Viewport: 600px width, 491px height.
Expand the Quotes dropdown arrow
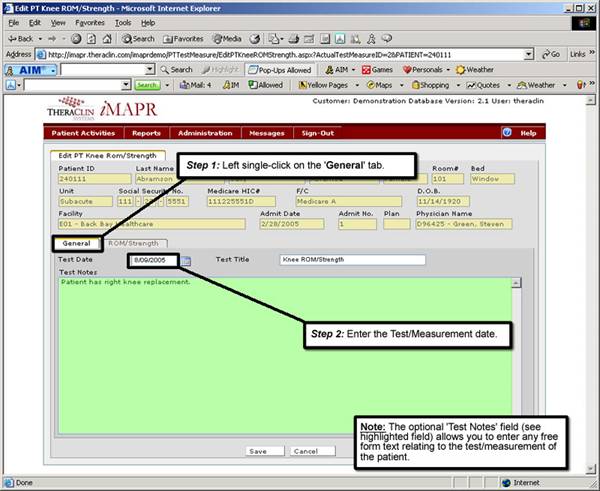(509, 85)
